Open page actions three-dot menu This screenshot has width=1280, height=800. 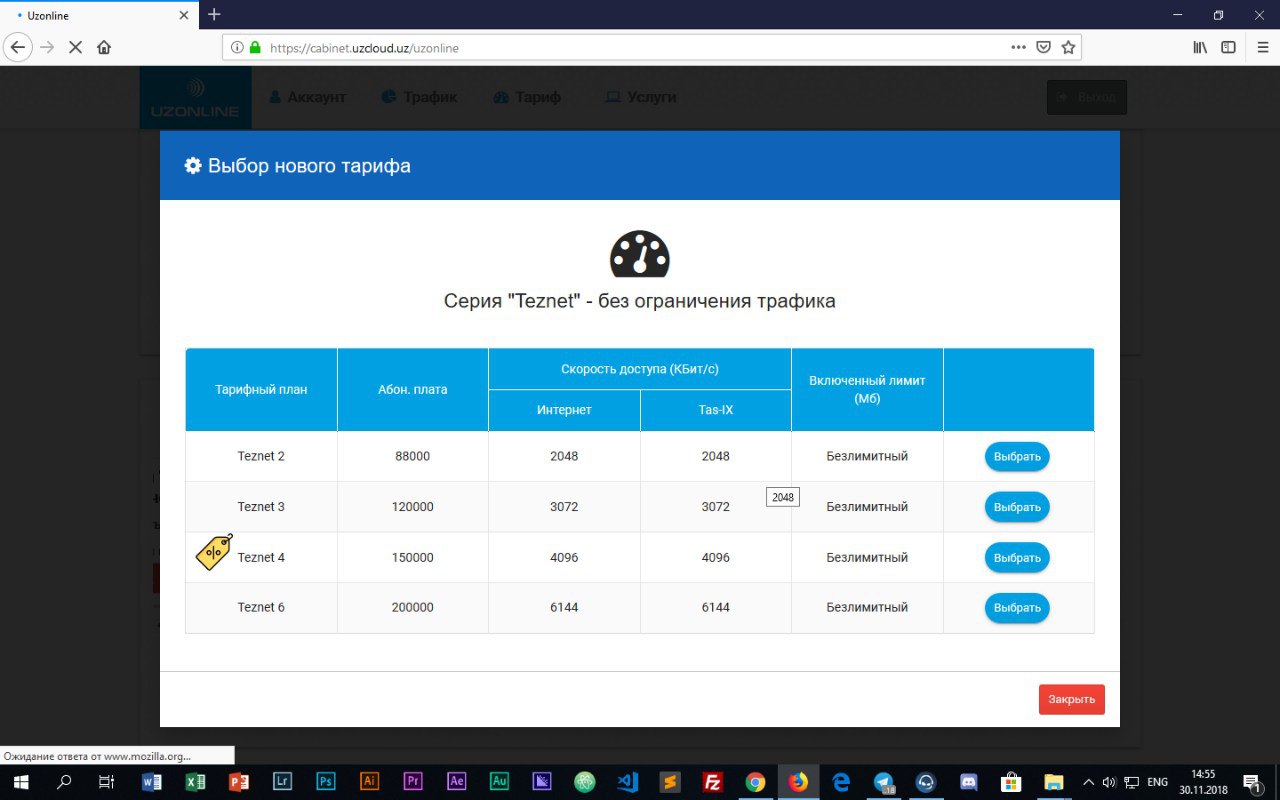point(1018,47)
